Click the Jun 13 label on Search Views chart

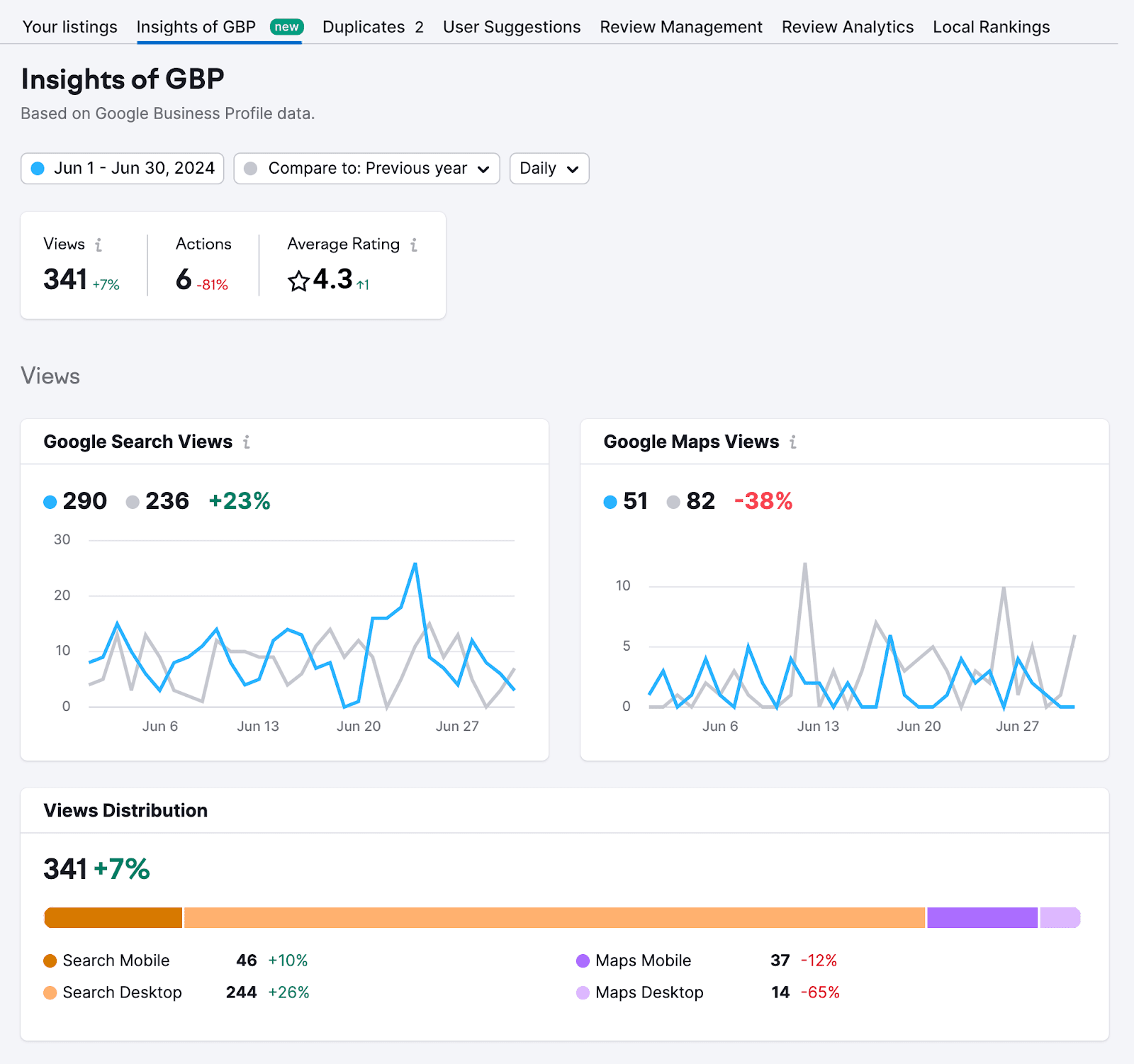pos(258,727)
